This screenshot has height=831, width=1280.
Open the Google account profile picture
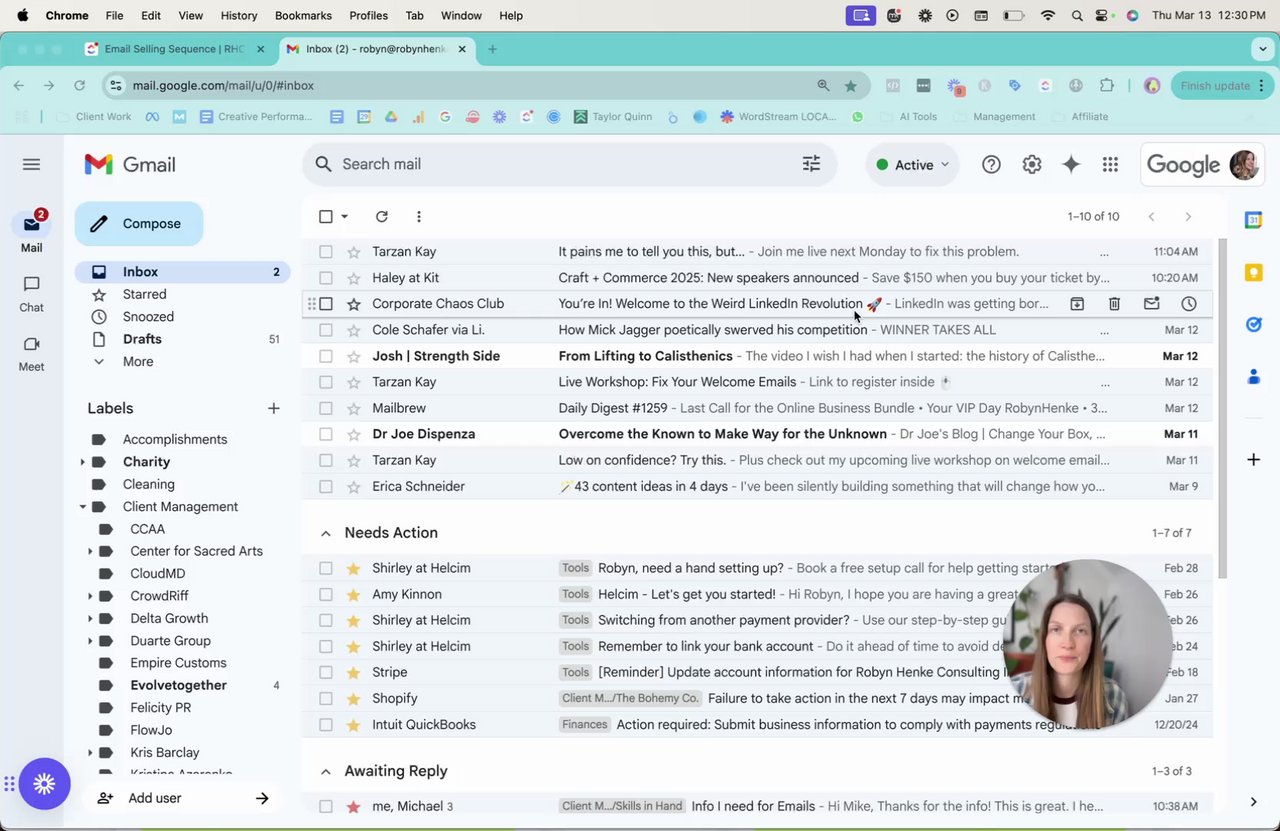pos(1244,165)
